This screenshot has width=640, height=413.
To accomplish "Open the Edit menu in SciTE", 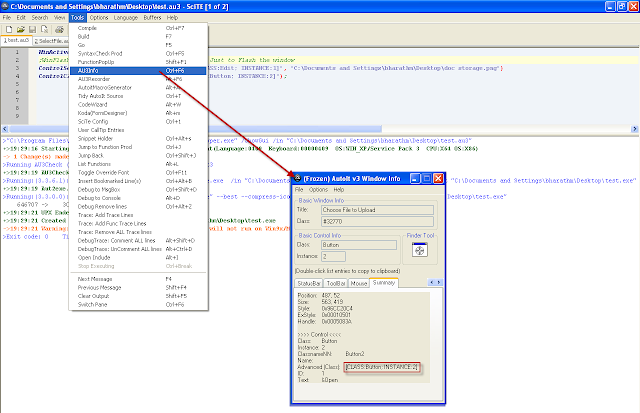I will click(21, 18).
